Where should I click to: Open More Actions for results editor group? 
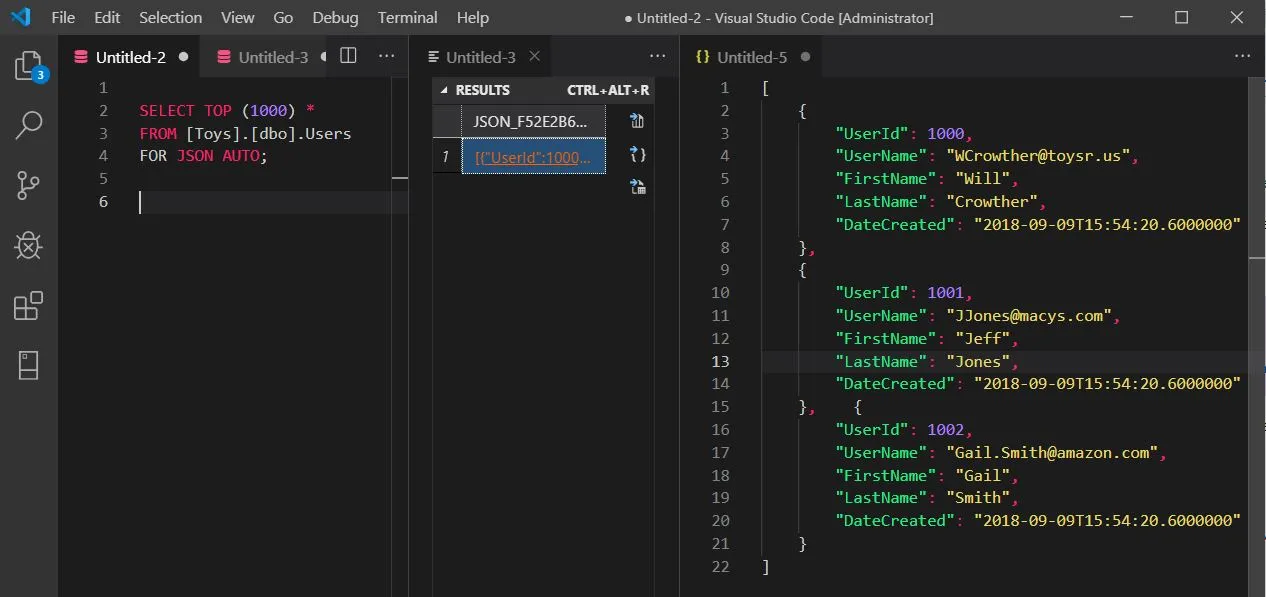tap(657, 57)
